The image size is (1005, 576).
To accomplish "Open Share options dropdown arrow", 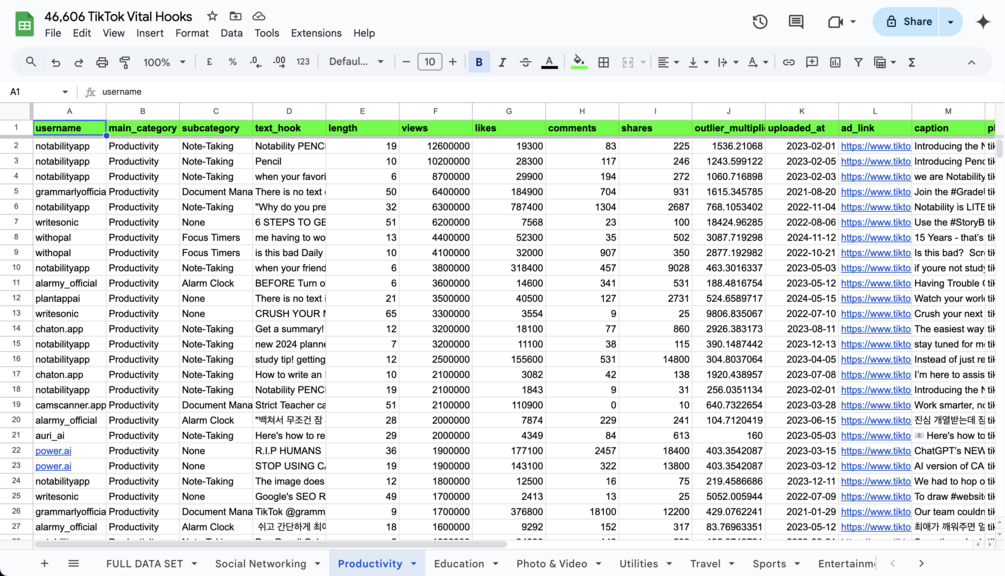I will (951, 22).
